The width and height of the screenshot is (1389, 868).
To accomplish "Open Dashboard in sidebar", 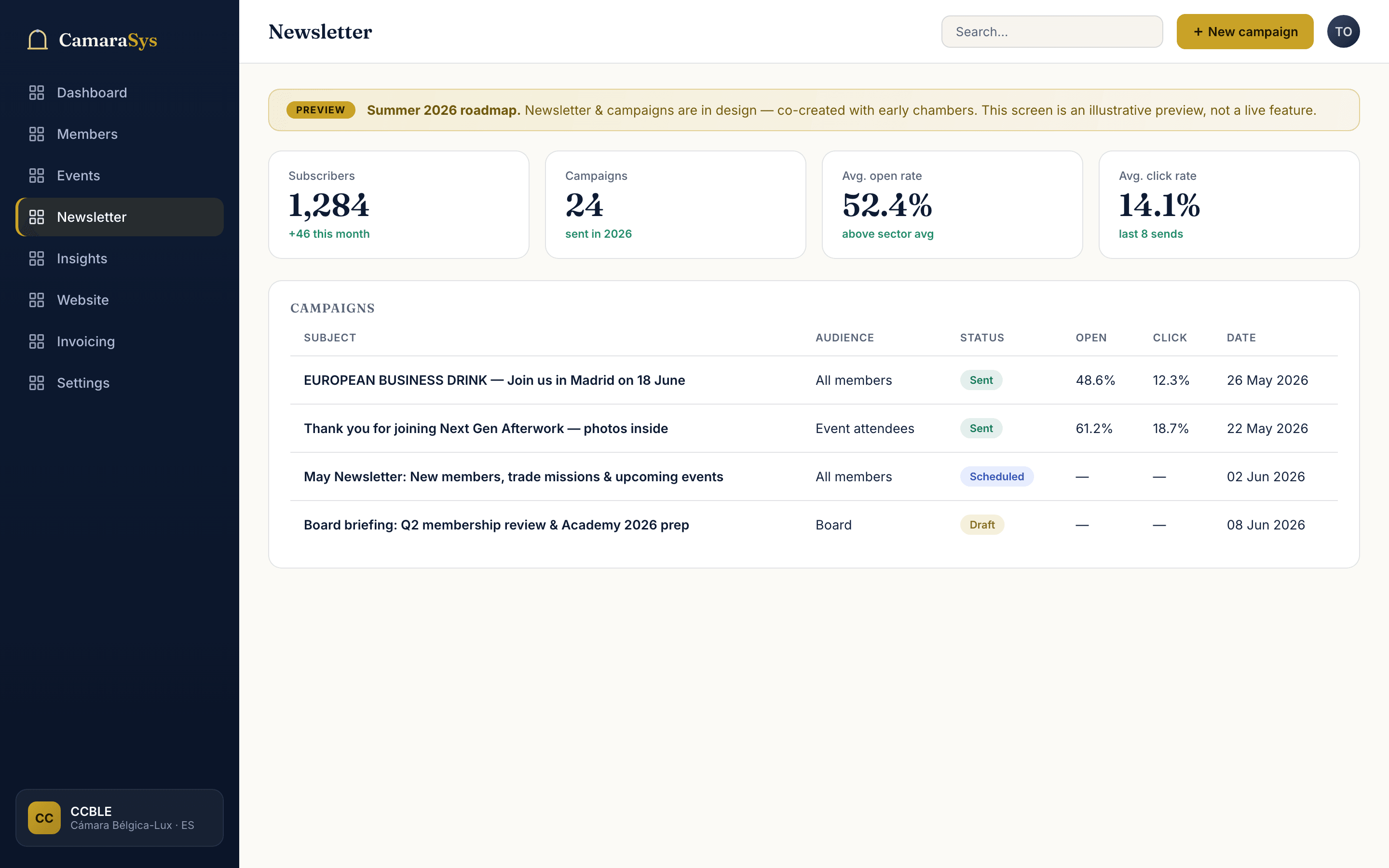I will click(x=120, y=93).
